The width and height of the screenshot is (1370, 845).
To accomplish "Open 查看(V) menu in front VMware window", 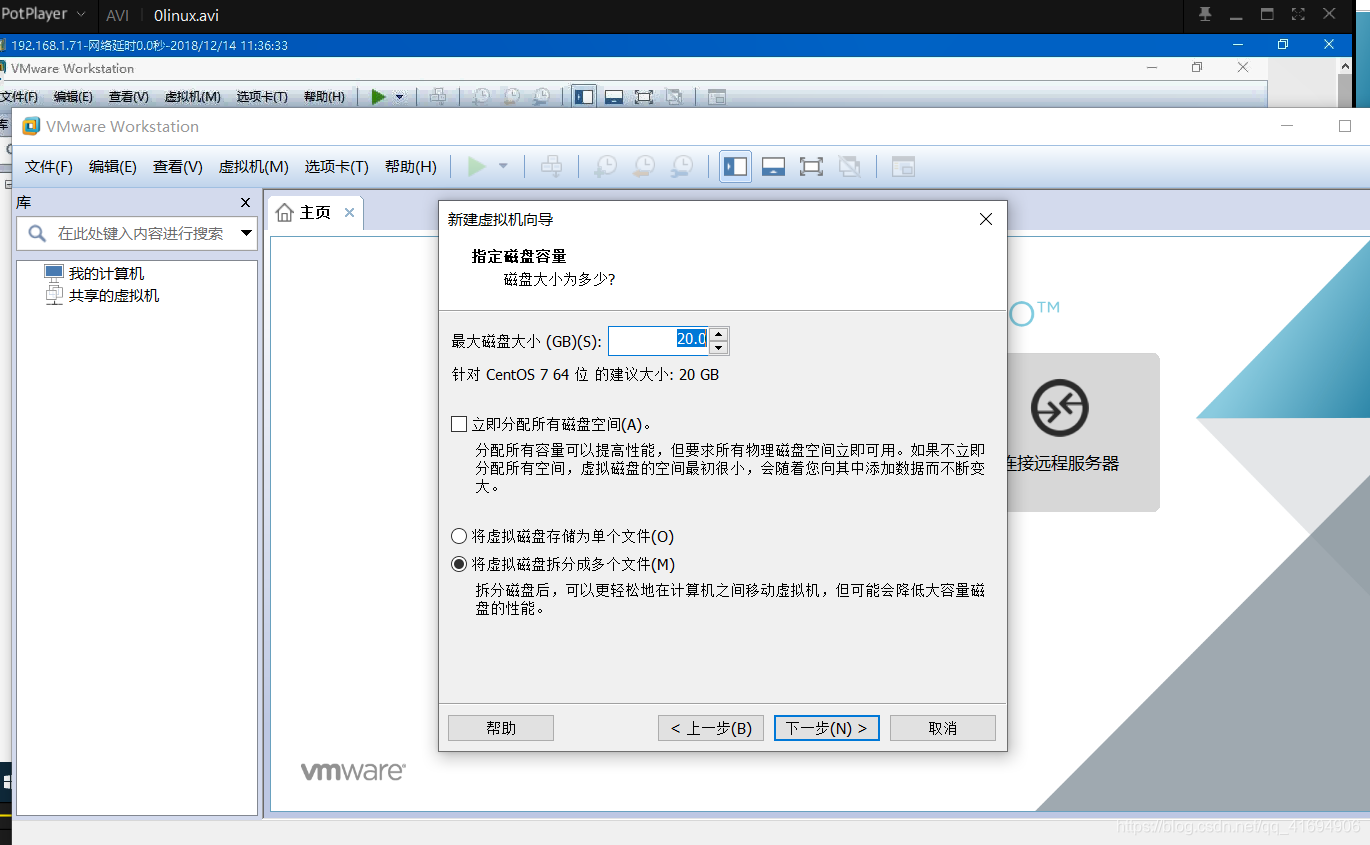I will (178, 167).
